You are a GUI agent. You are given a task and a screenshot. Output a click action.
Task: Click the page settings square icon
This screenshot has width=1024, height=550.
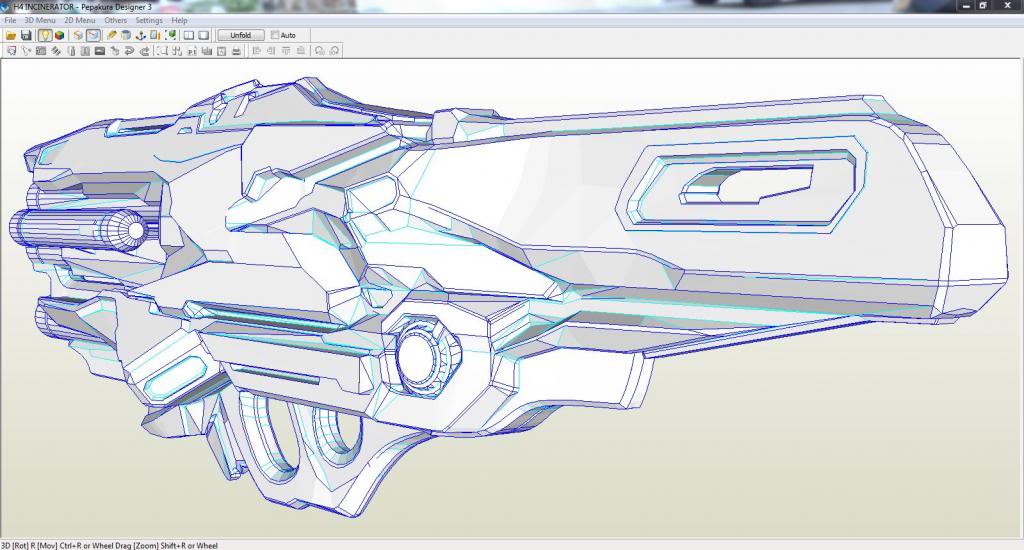point(221,51)
